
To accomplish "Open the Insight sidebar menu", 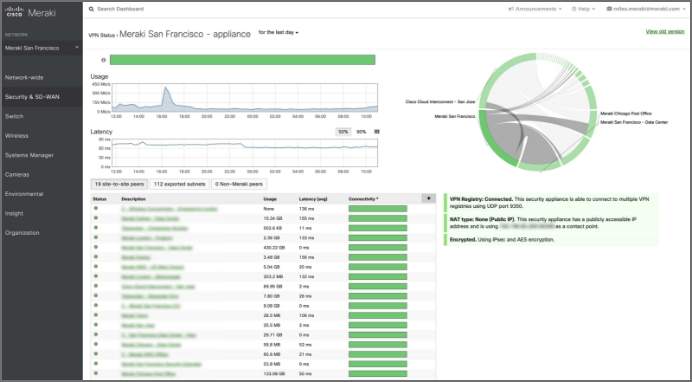I will 14,213.
